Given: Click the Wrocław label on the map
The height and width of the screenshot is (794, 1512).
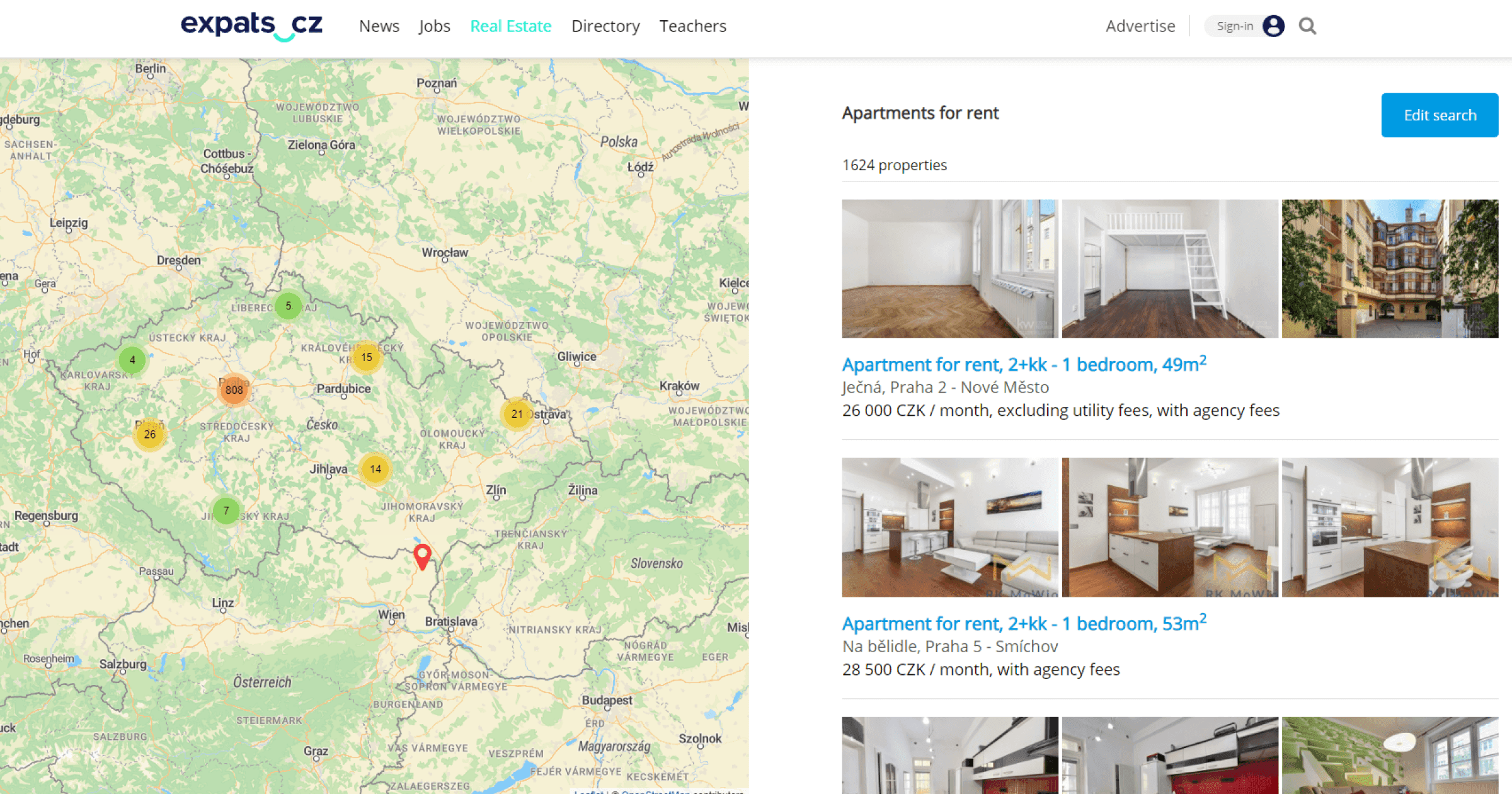Looking at the screenshot, I should click(x=445, y=253).
